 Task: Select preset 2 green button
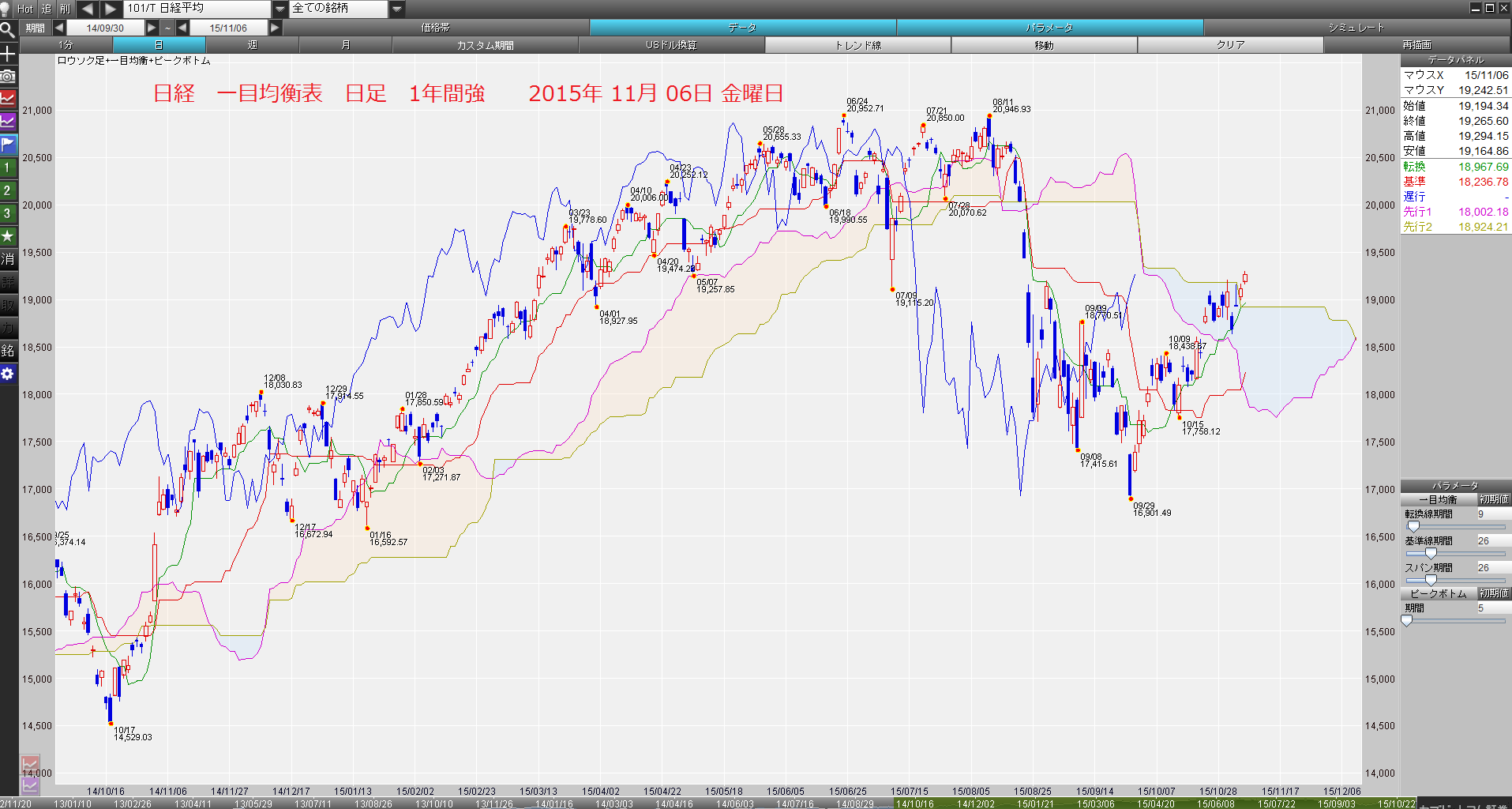point(8,190)
